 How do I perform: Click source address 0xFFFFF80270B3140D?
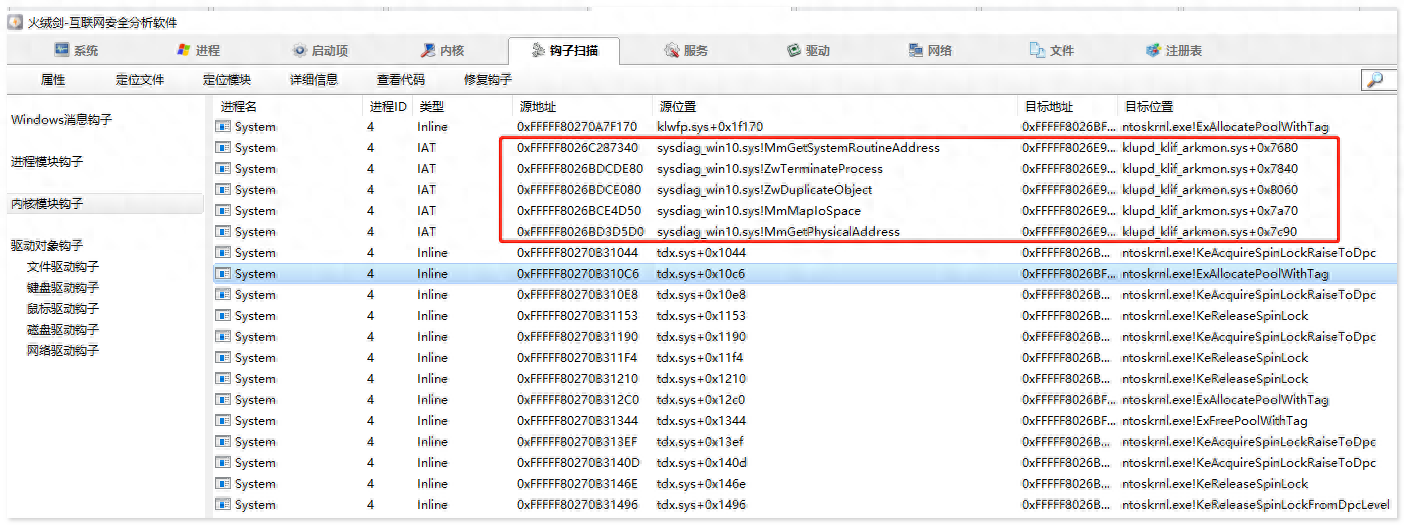(577, 463)
